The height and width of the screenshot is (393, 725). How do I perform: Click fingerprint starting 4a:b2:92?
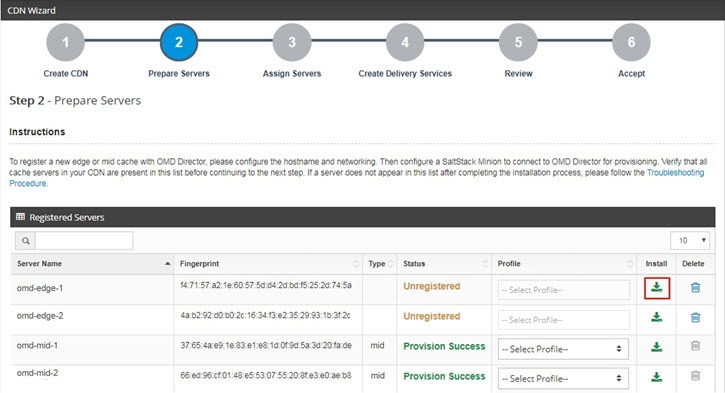point(265,315)
